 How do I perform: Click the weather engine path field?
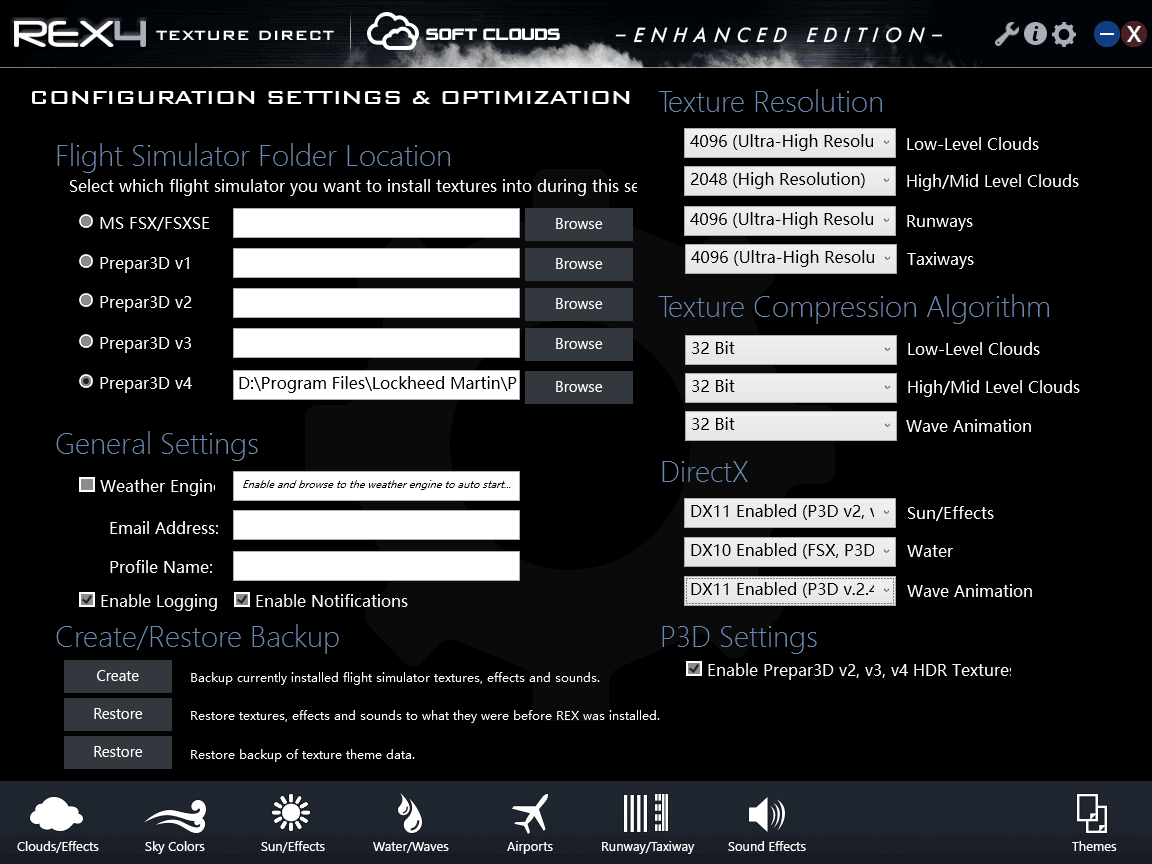pos(376,486)
